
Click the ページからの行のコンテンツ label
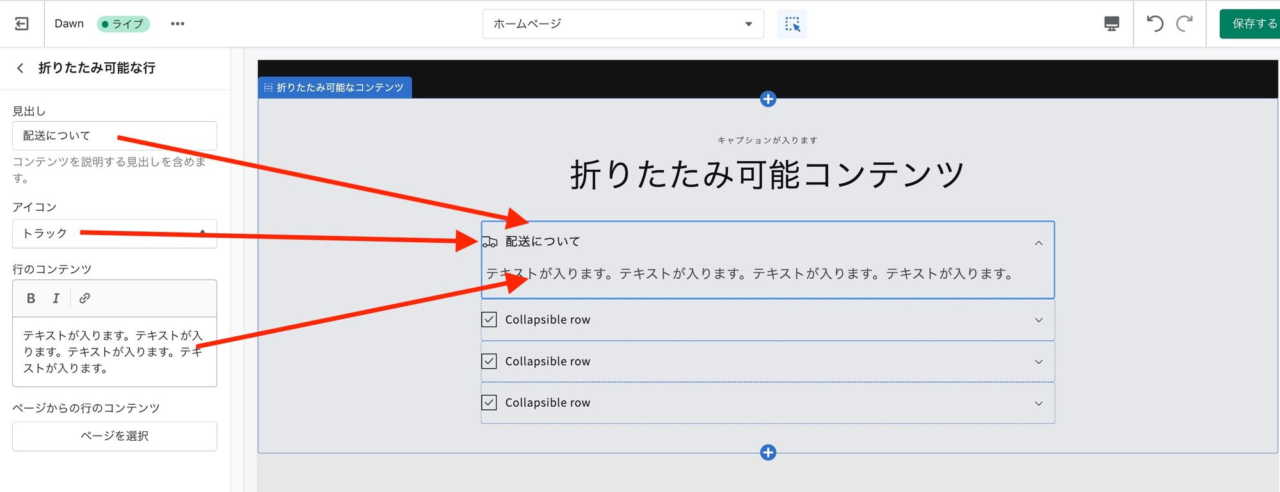86,408
